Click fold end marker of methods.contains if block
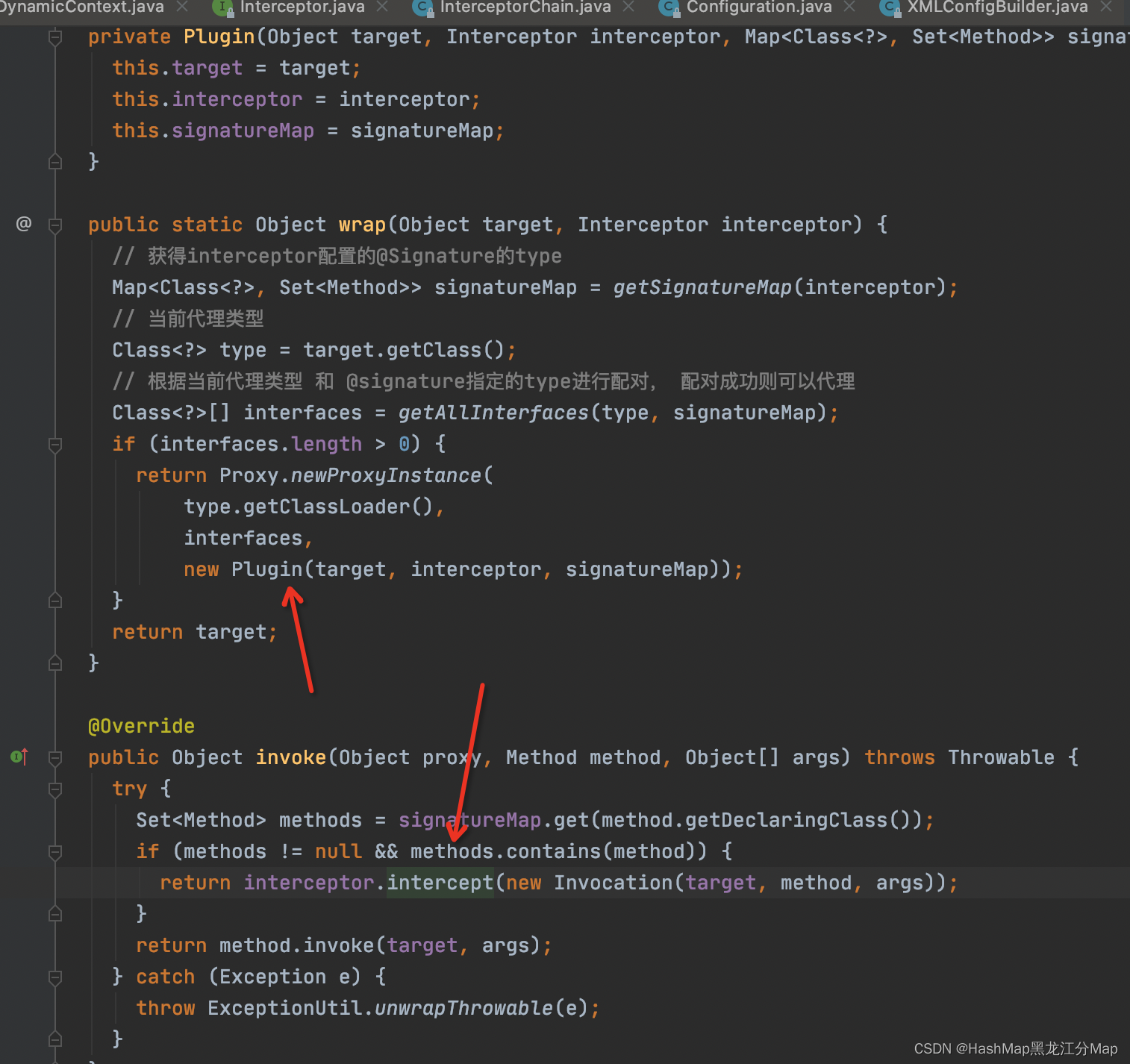Viewport: 1130px width, 1064px height. pyautogui.click(x=55, y=913)
